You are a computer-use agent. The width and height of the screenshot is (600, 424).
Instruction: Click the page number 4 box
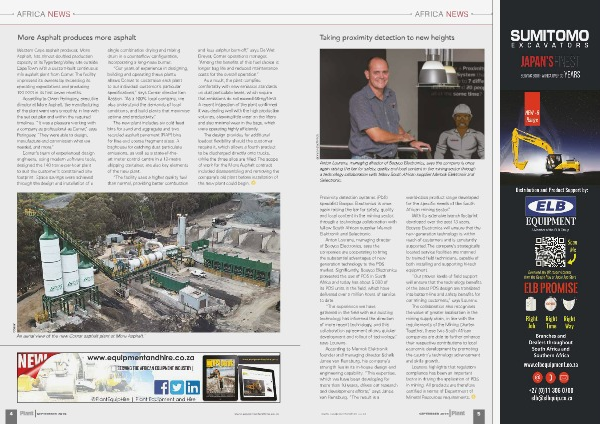point(11,416)
